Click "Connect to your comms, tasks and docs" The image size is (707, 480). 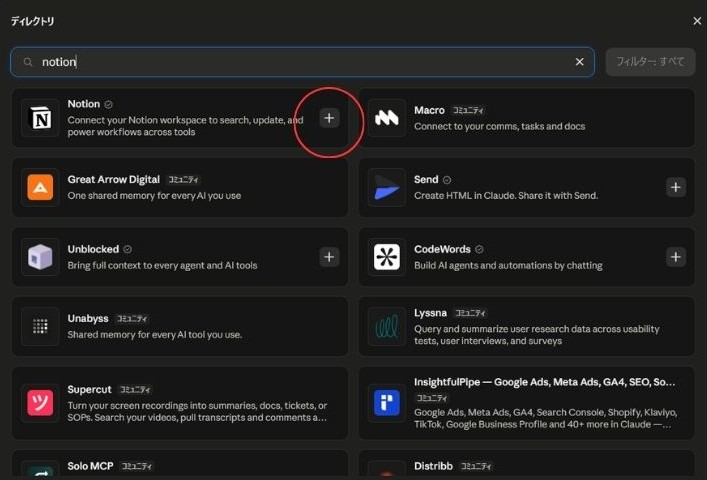click(x=500, y=127)
